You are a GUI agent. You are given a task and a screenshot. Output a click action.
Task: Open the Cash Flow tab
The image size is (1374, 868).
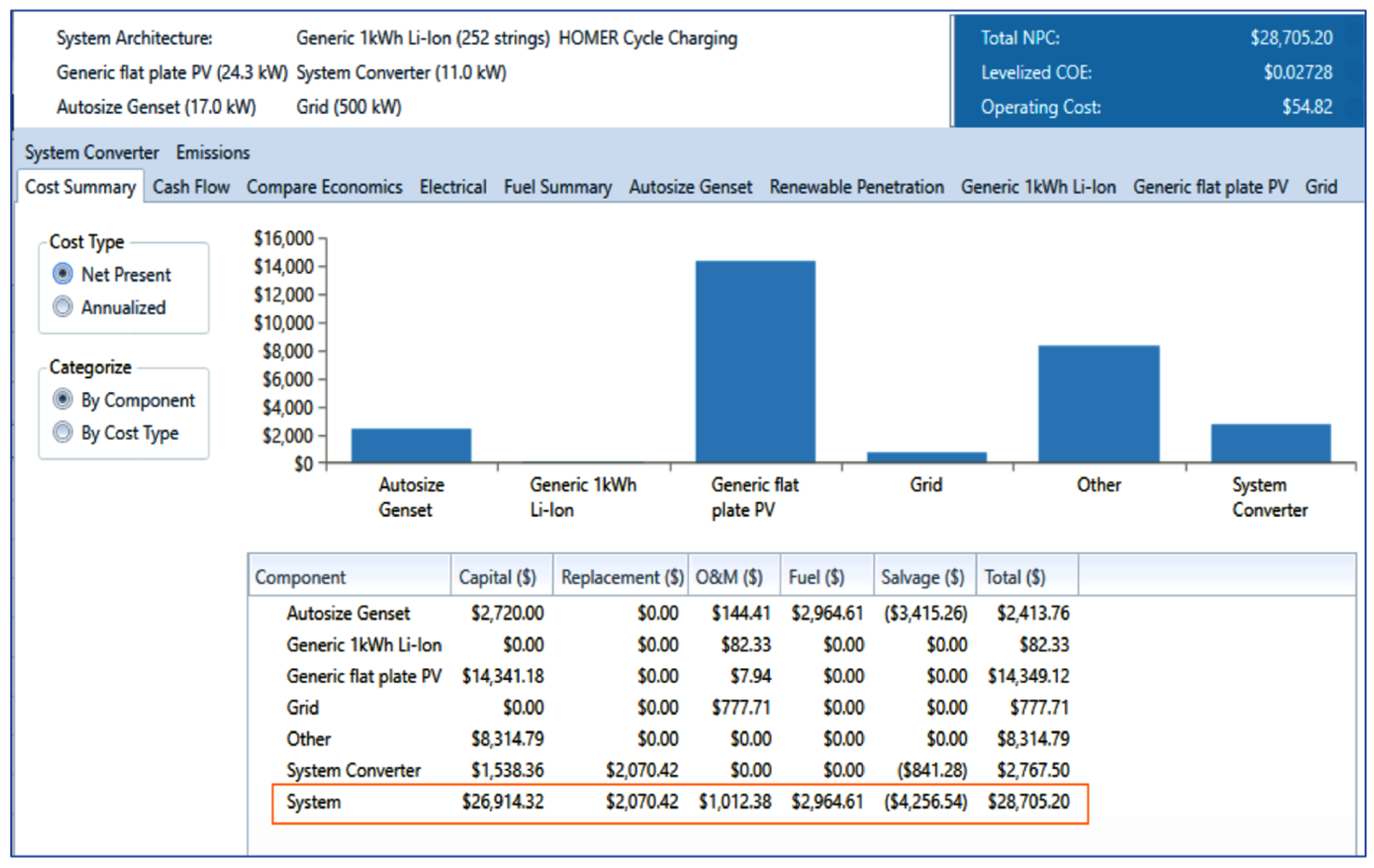click(191, 187)
